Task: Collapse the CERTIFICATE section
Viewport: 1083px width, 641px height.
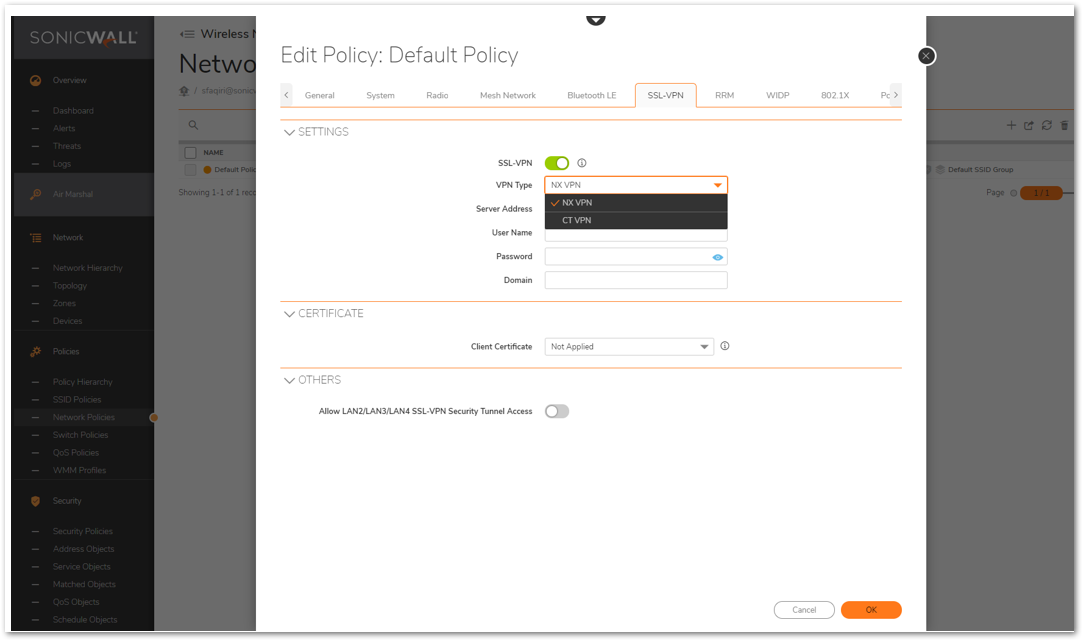Action: 290,314
